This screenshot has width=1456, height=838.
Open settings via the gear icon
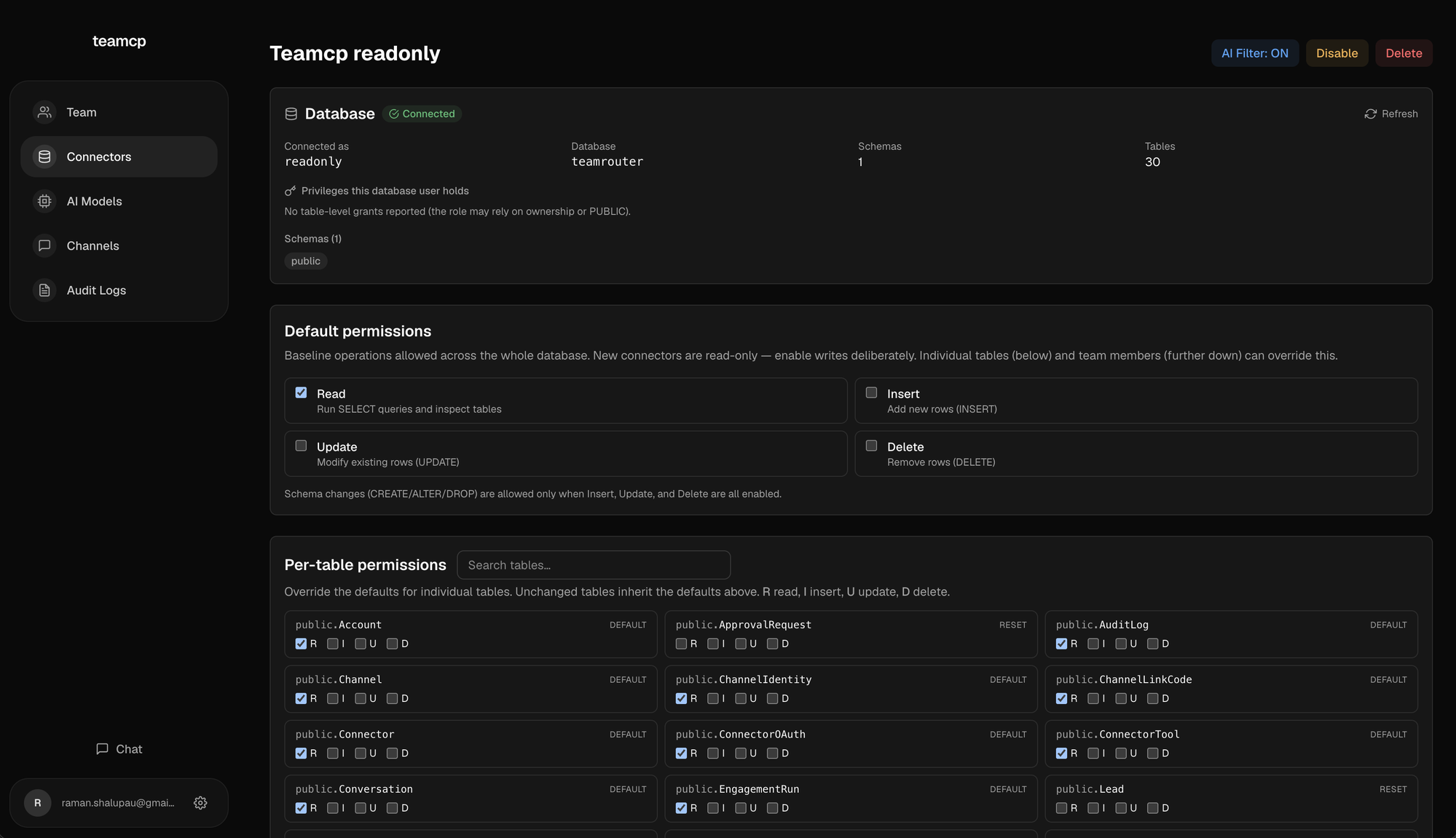(x=200, y=802)
